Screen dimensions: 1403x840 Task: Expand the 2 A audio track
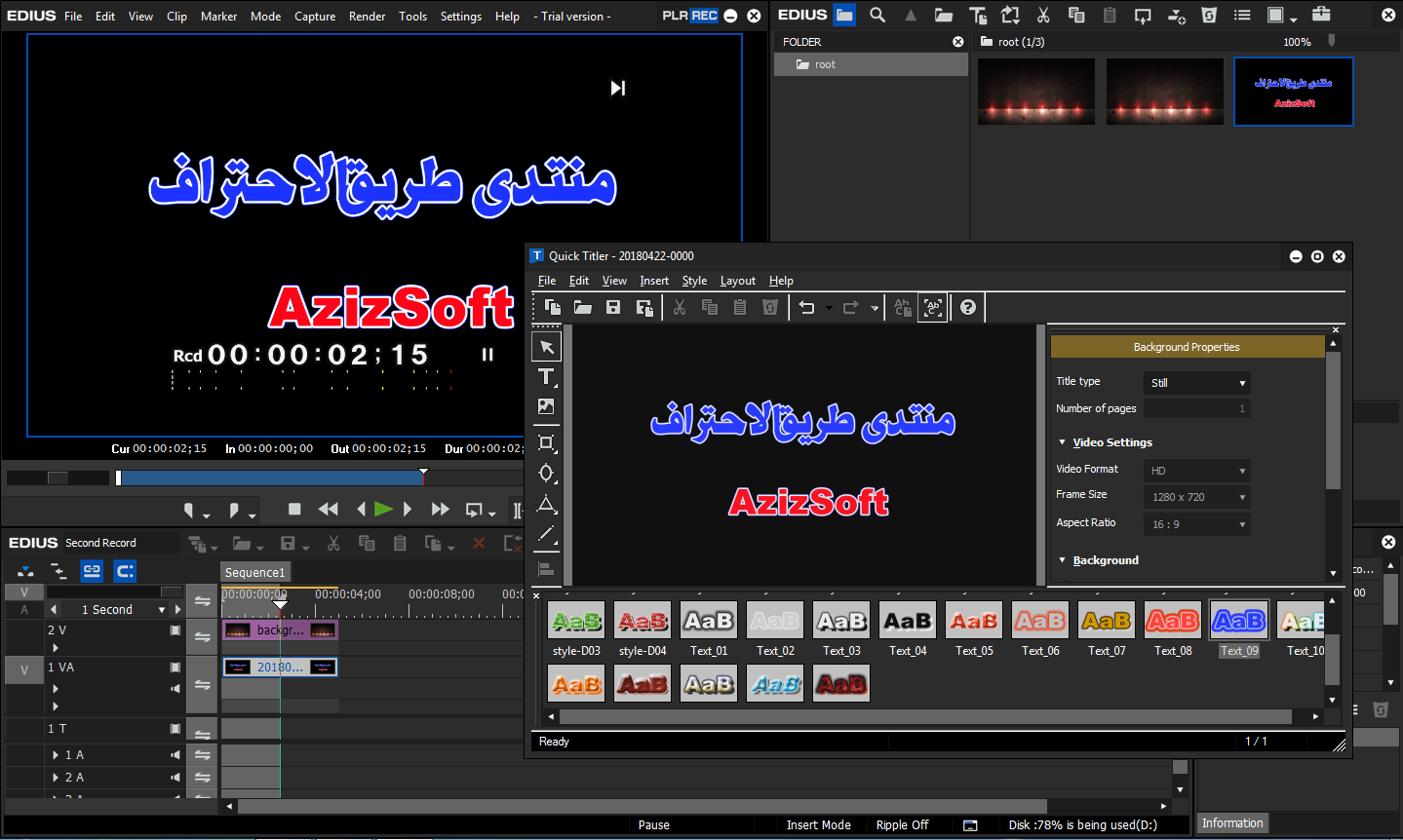(x=56, y=778)
